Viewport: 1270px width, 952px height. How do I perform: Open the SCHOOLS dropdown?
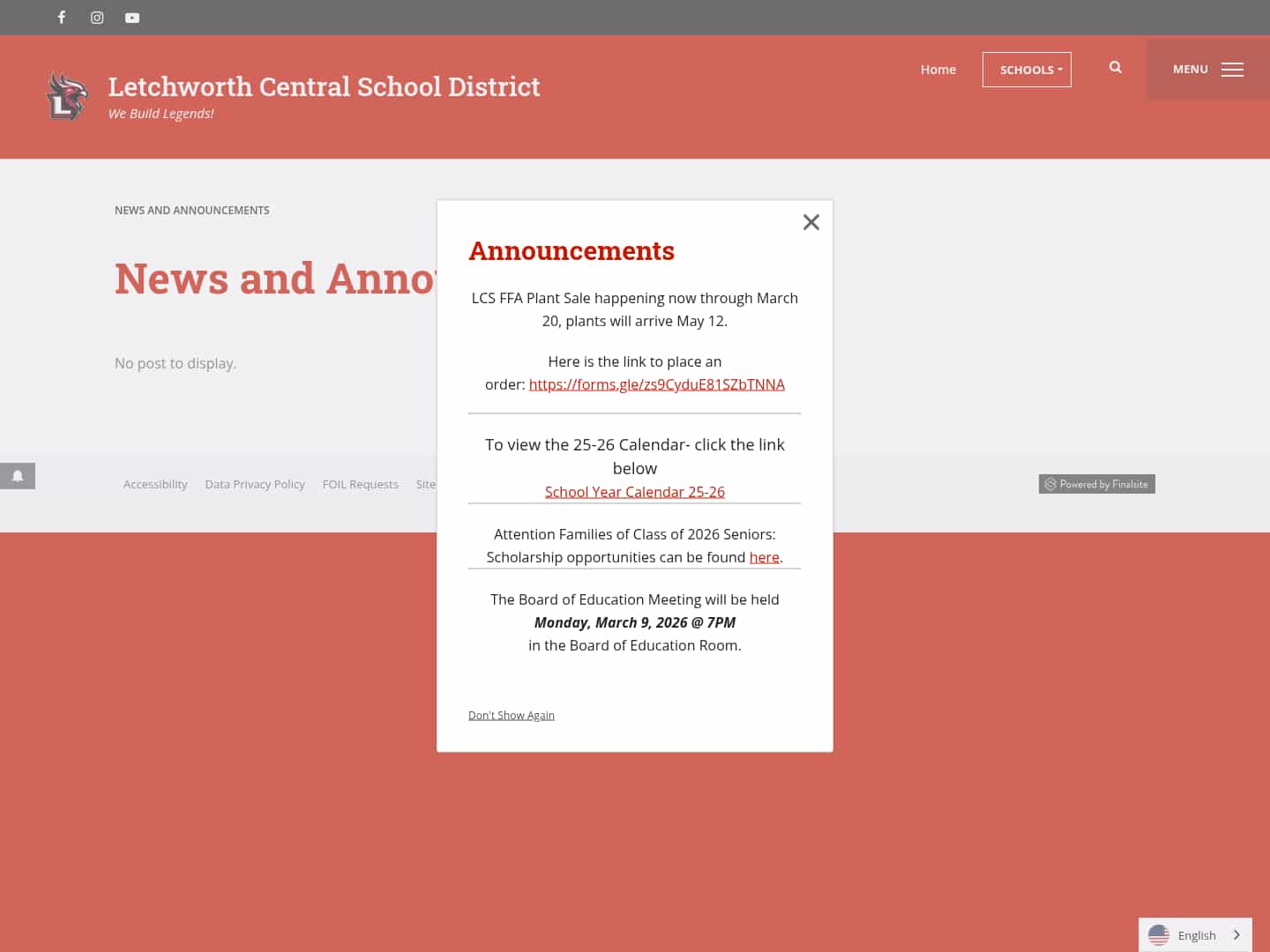pyautogui.click(x=1027, y=69)
